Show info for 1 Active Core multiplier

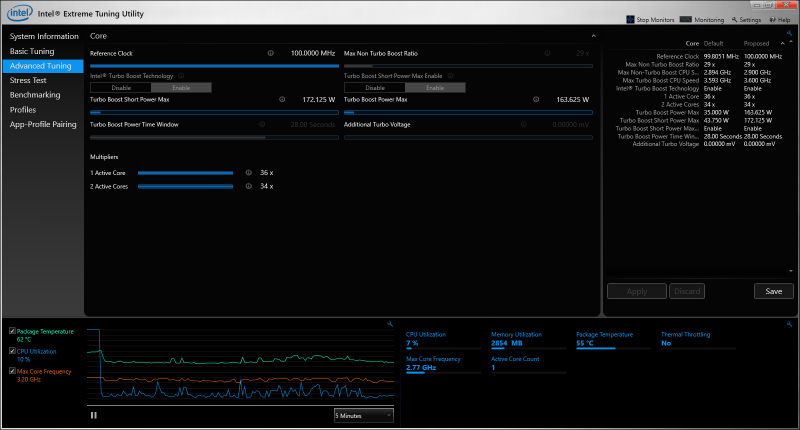click(248, 172)
